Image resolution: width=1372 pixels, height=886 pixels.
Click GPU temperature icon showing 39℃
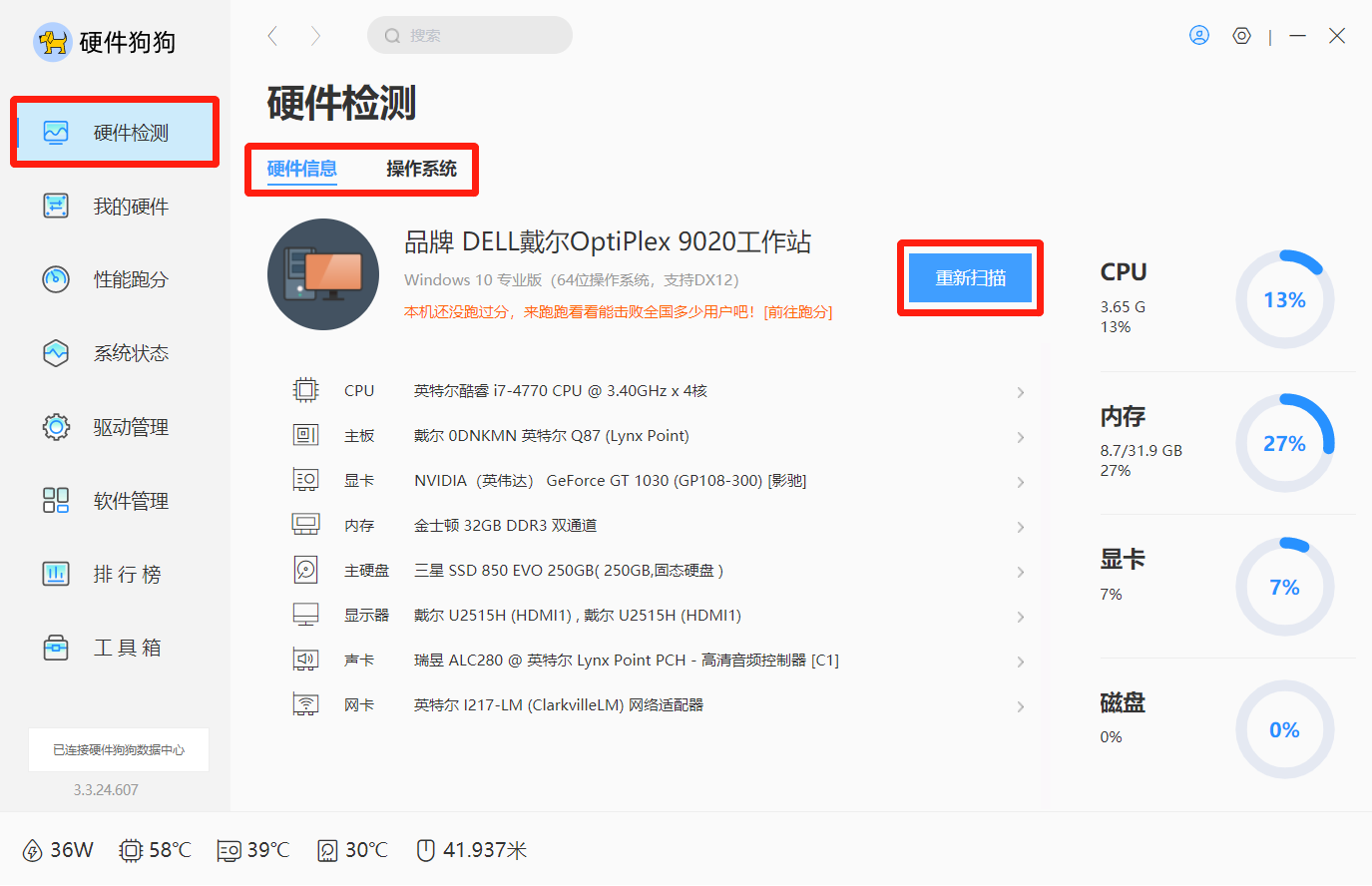(229, 850)
